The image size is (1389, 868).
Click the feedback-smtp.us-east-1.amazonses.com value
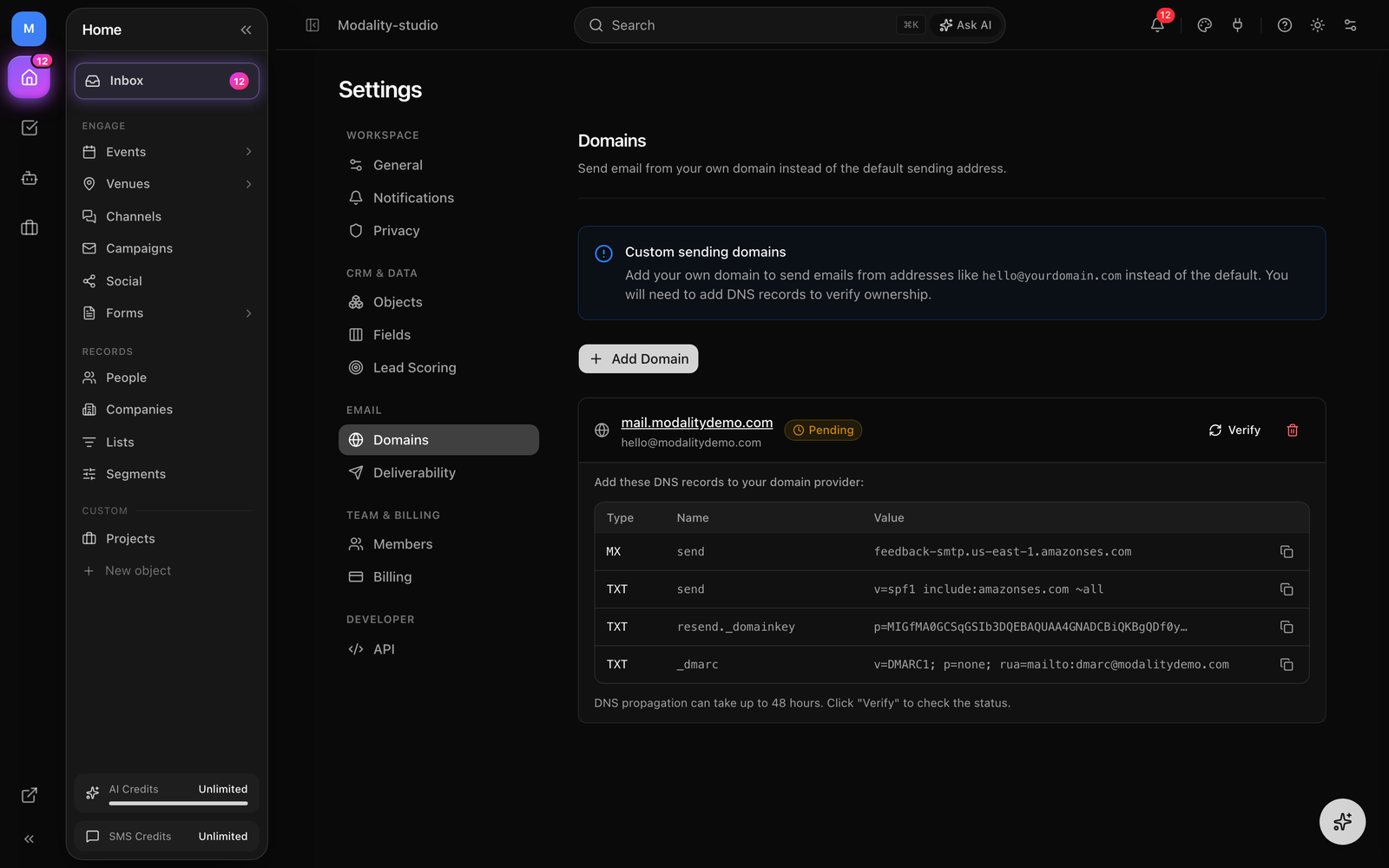click(x=1003, y=552)
